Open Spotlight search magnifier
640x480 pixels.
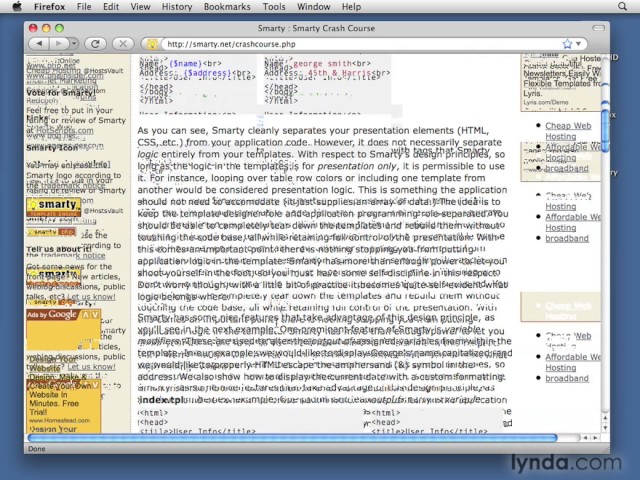click(622, 7)
